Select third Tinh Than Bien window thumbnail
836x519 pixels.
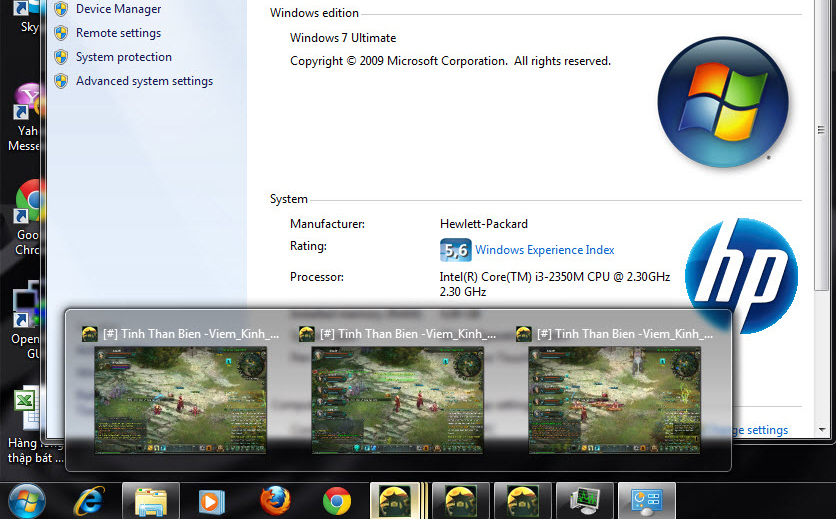[614, 394]
